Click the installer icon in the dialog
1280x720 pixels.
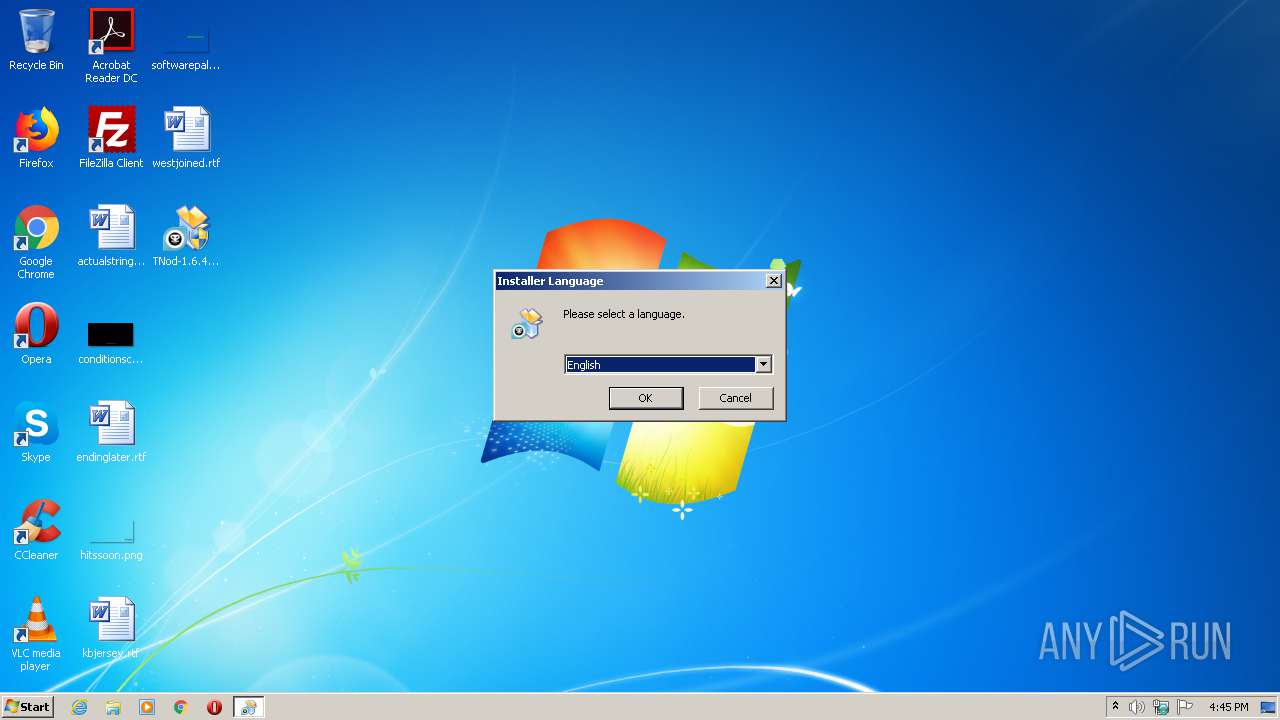tap(527, 323)
